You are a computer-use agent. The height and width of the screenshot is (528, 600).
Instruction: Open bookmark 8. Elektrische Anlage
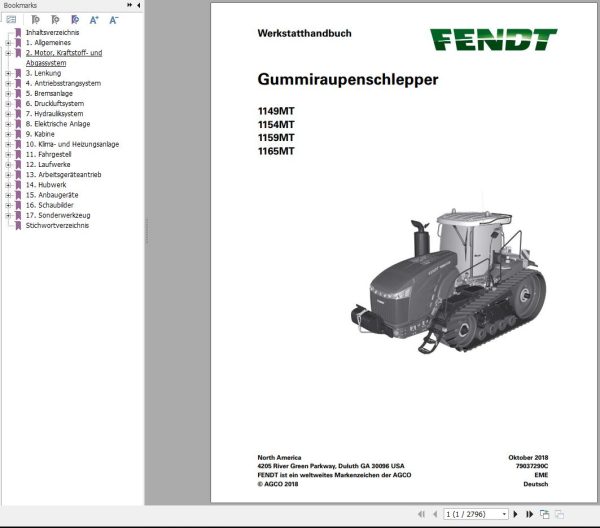pyautogui.click(x=58, y=124)
